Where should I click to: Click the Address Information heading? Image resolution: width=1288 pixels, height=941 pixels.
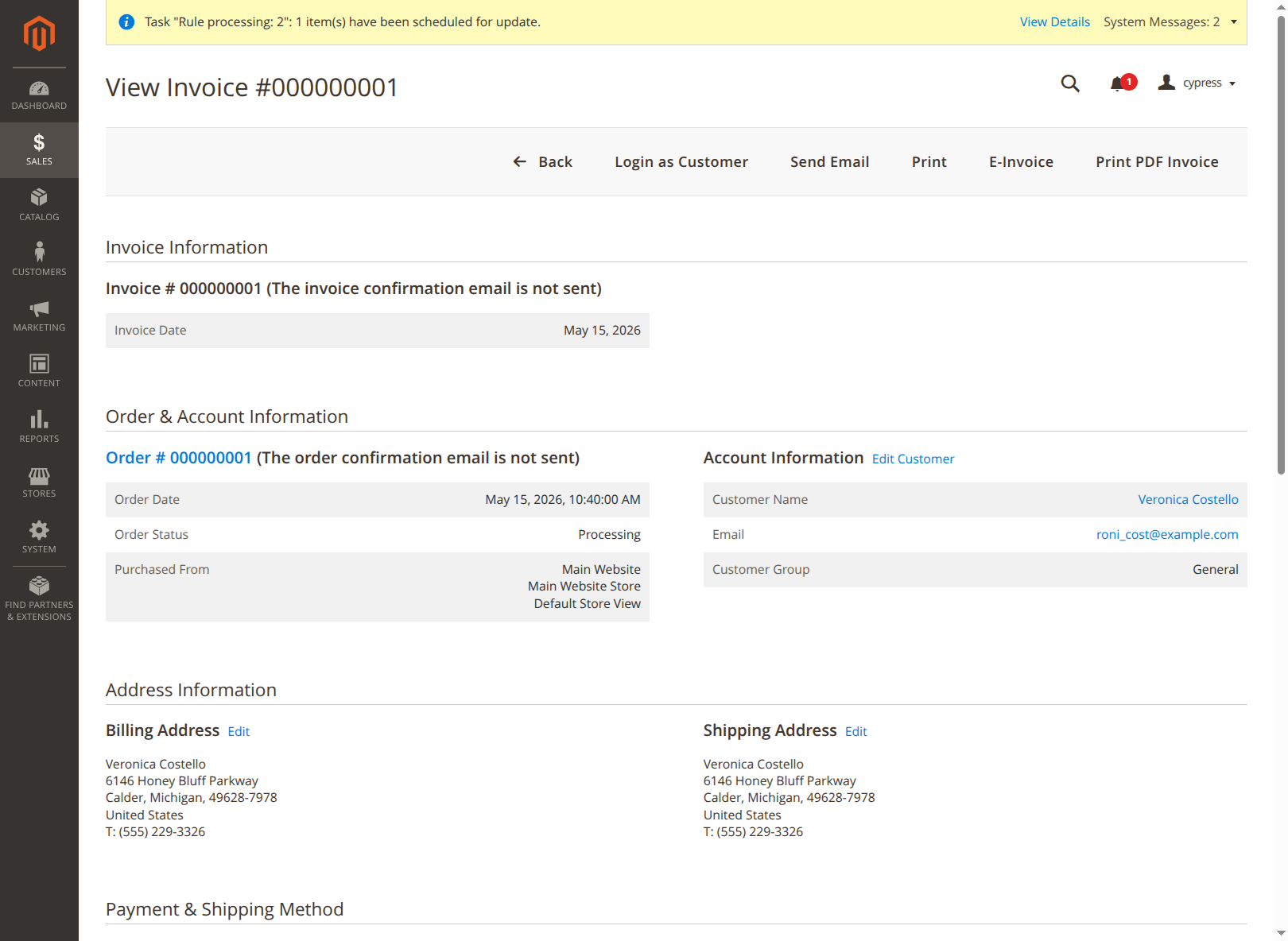191,690
